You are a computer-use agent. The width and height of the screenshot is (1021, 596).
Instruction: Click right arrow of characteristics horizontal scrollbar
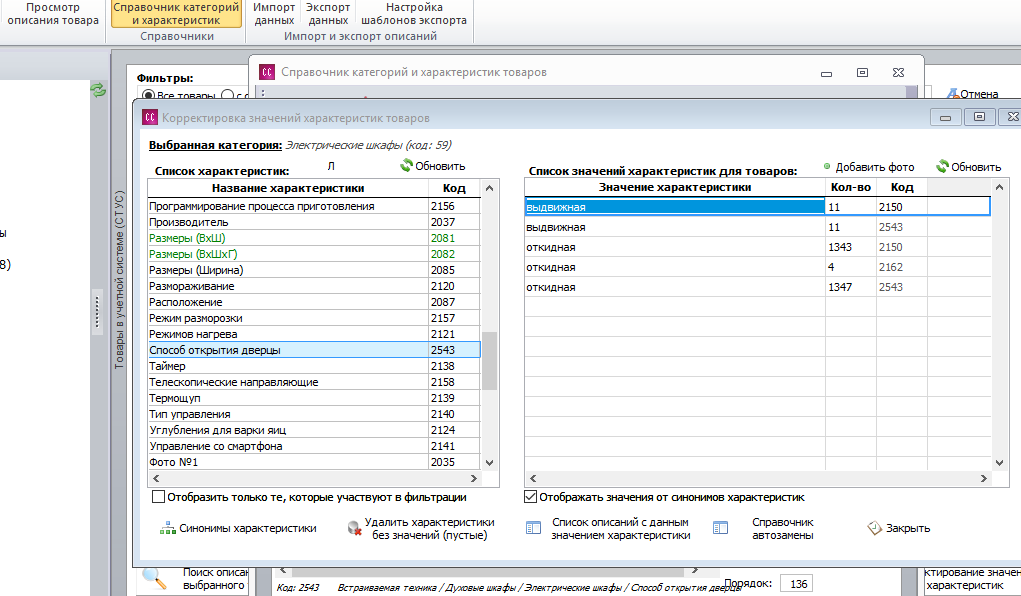coord(473,478)
